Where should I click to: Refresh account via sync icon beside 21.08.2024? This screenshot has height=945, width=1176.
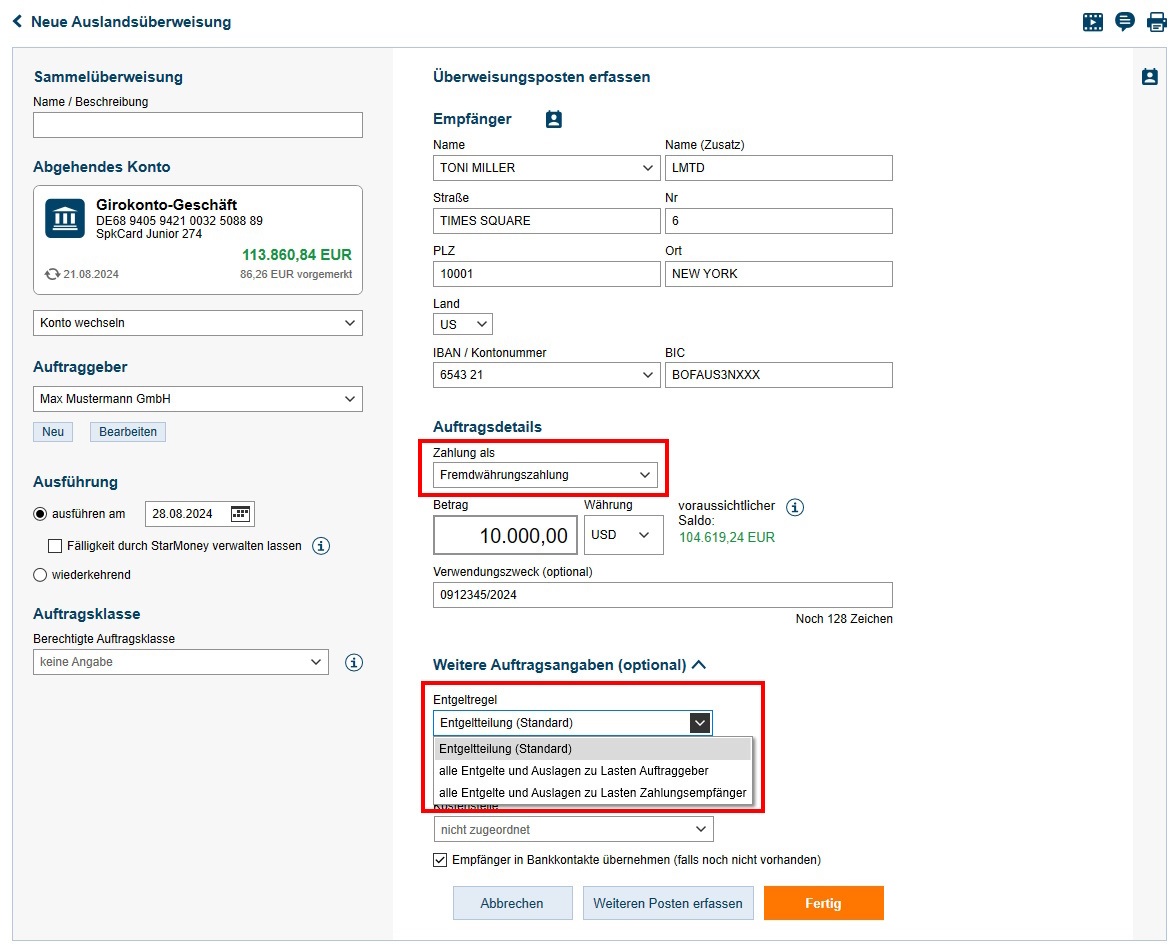pyautogui.click(x=52, y=274)
